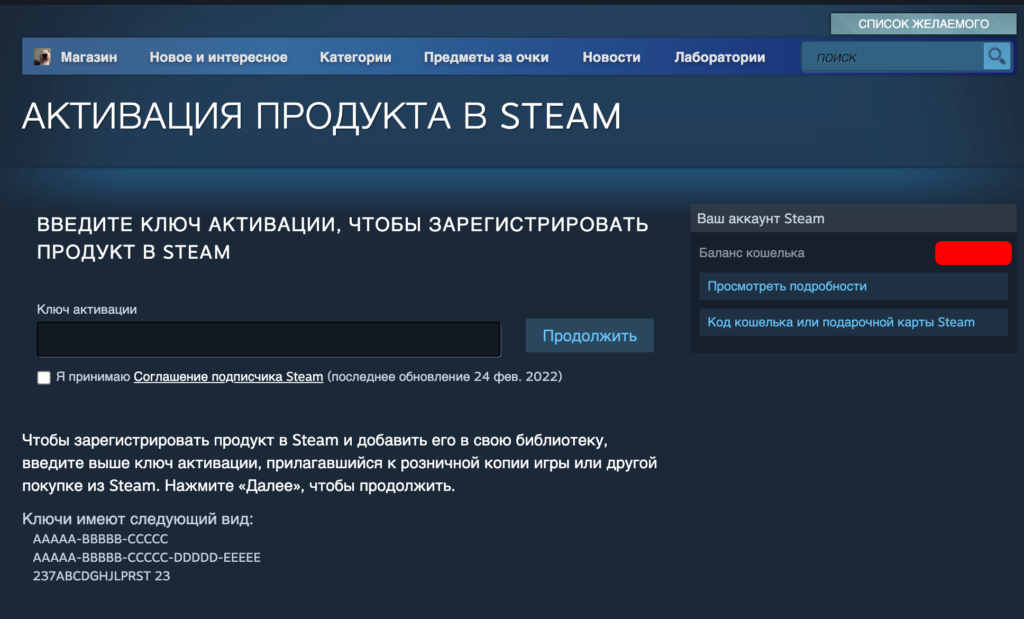Focus the store search field
The width and height of the screenshot is (1024, 619).
pos(892,57)
